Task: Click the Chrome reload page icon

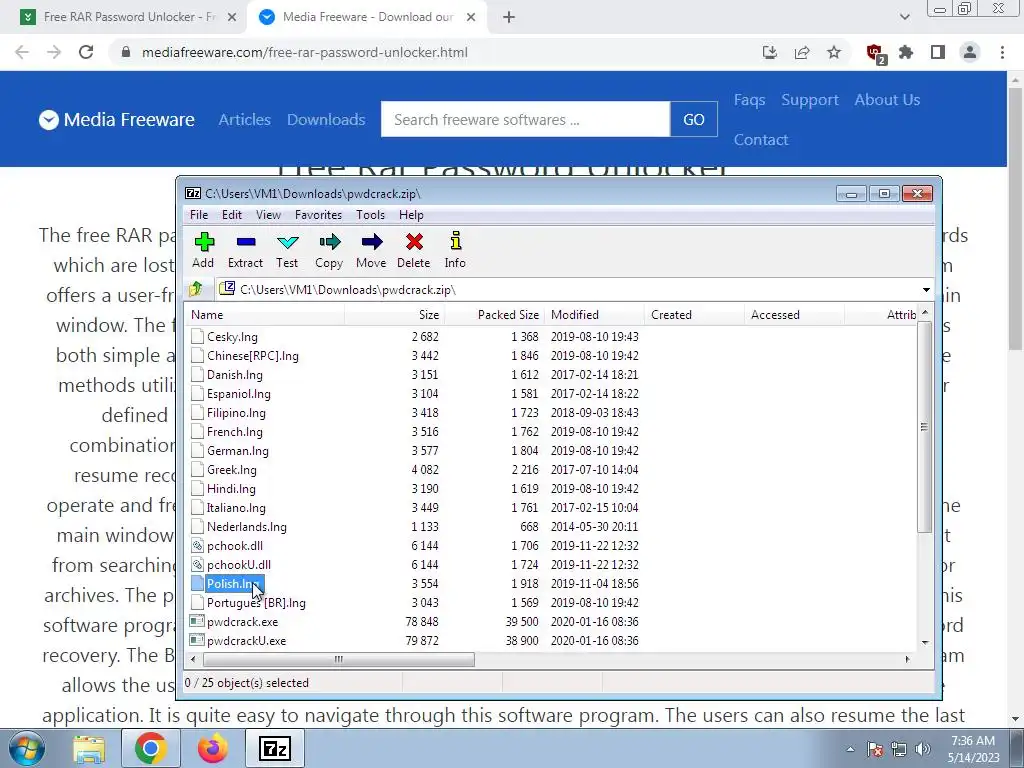Action: click(x=86, y=52)
